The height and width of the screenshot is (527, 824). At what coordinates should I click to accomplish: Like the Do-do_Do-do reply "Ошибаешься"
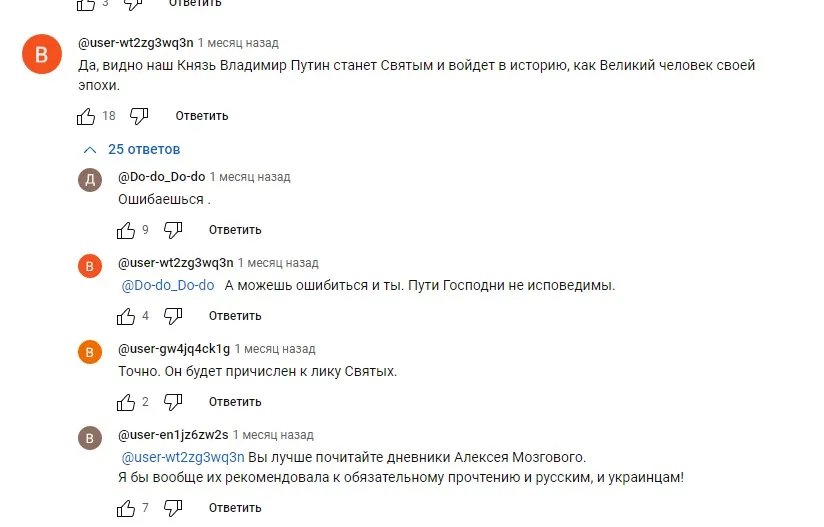click(126, 230)
